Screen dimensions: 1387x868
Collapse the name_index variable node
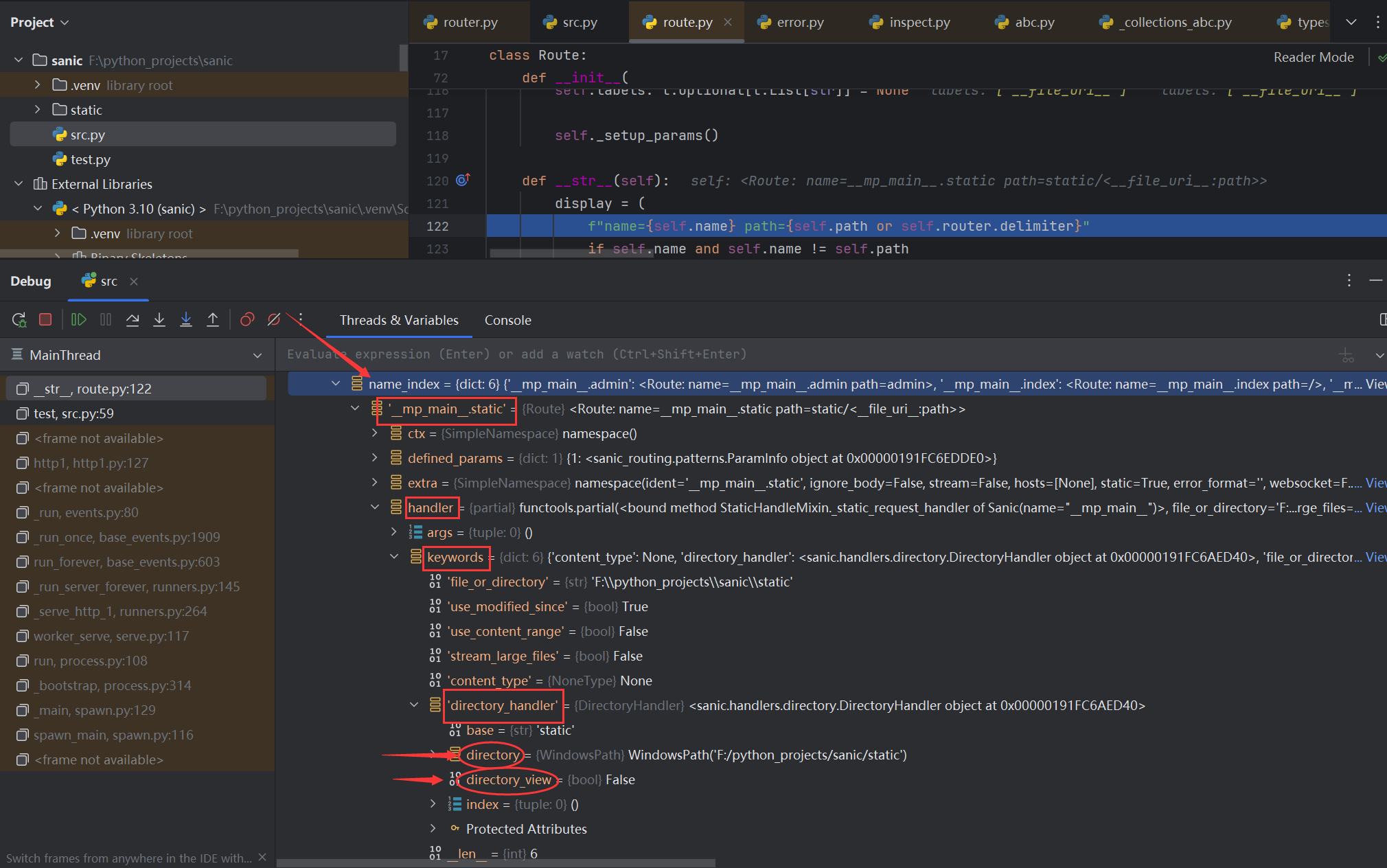pyautogui.click(x=336, y=384)
